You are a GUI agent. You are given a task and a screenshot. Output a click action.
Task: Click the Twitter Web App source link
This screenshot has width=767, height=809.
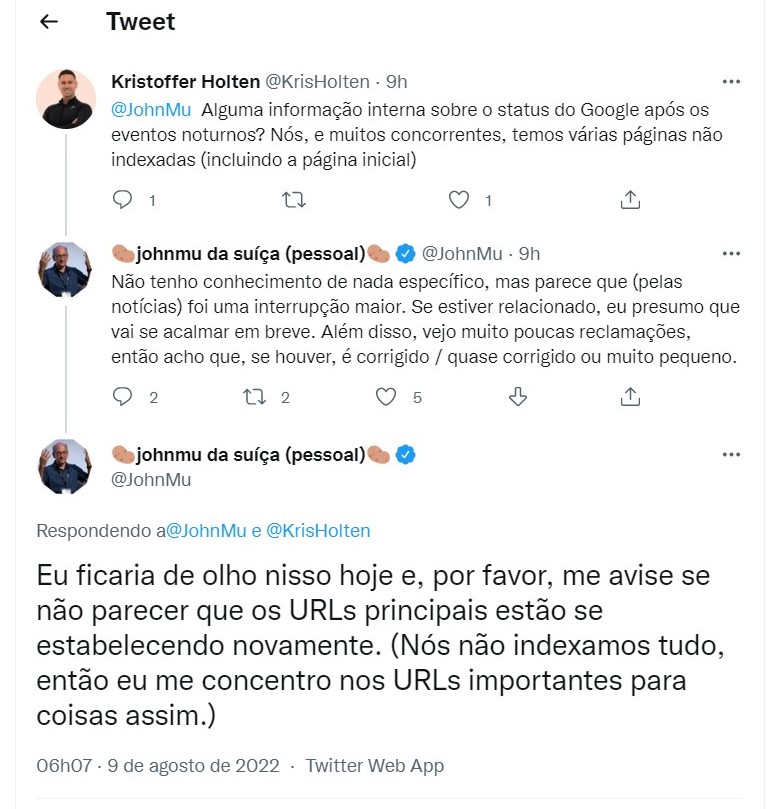click(374, 766)
